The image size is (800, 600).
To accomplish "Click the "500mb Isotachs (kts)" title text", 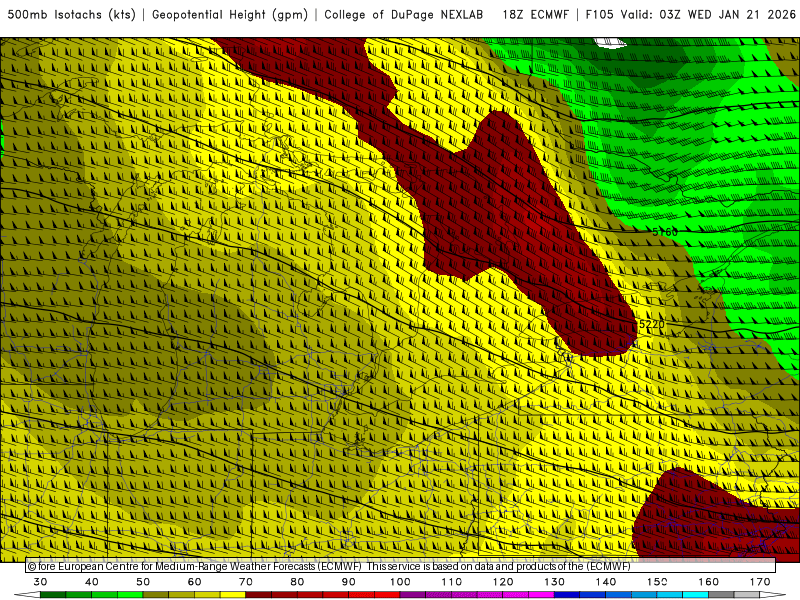I will click(71, 14).
